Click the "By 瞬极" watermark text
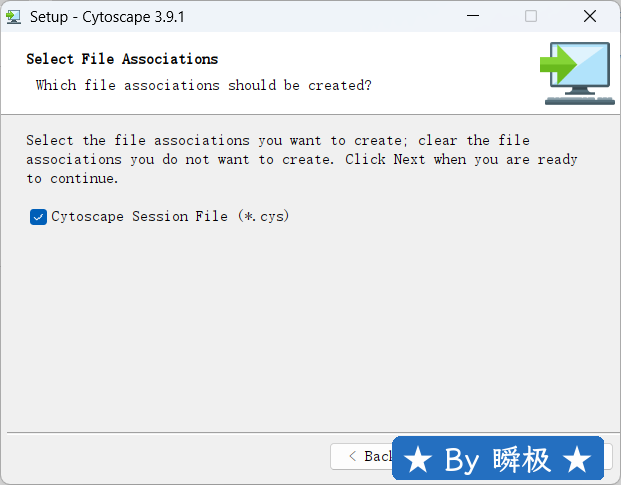The height and width of the screenshot is (485, 621). tap(497, 460)
